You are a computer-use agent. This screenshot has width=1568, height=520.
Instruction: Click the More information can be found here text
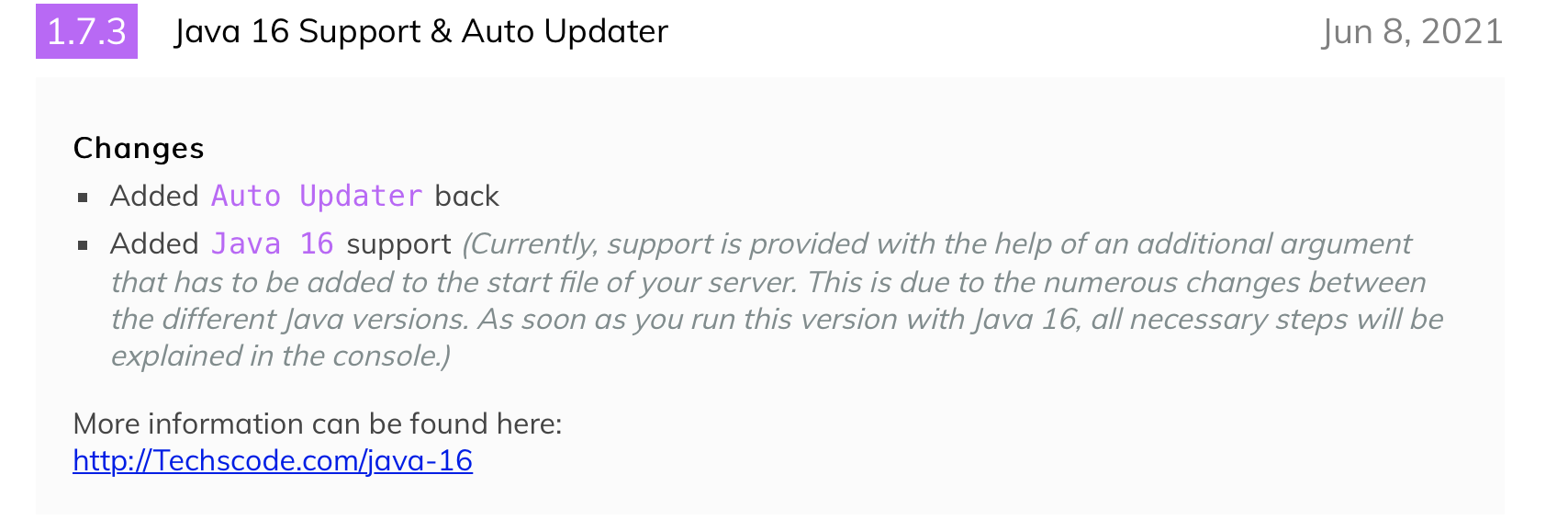point(318,424)
